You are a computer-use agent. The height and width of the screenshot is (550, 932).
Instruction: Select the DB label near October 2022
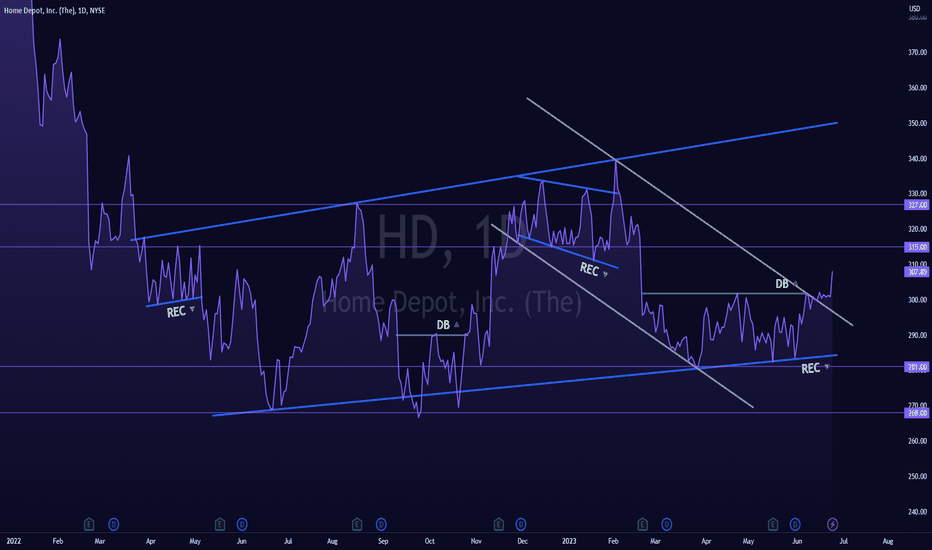(x=443, y=325)
